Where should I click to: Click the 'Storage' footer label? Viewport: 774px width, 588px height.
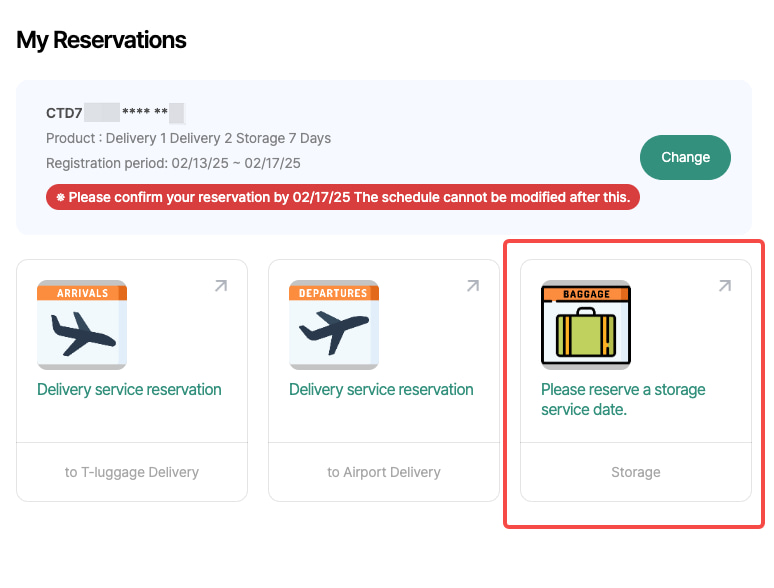636,472
